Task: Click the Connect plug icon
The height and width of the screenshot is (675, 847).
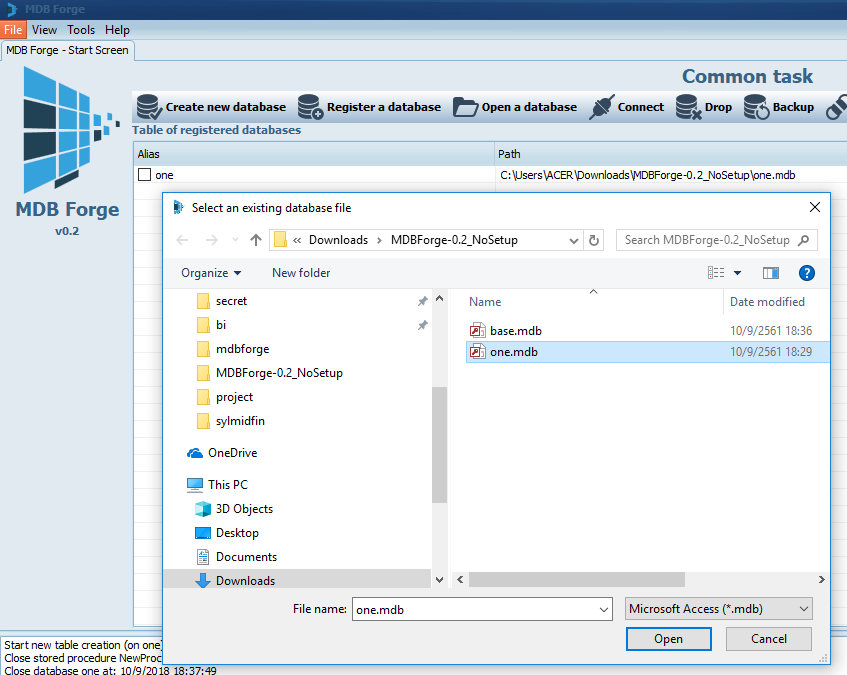Action: pyautogui.click(x=602, y=107)
